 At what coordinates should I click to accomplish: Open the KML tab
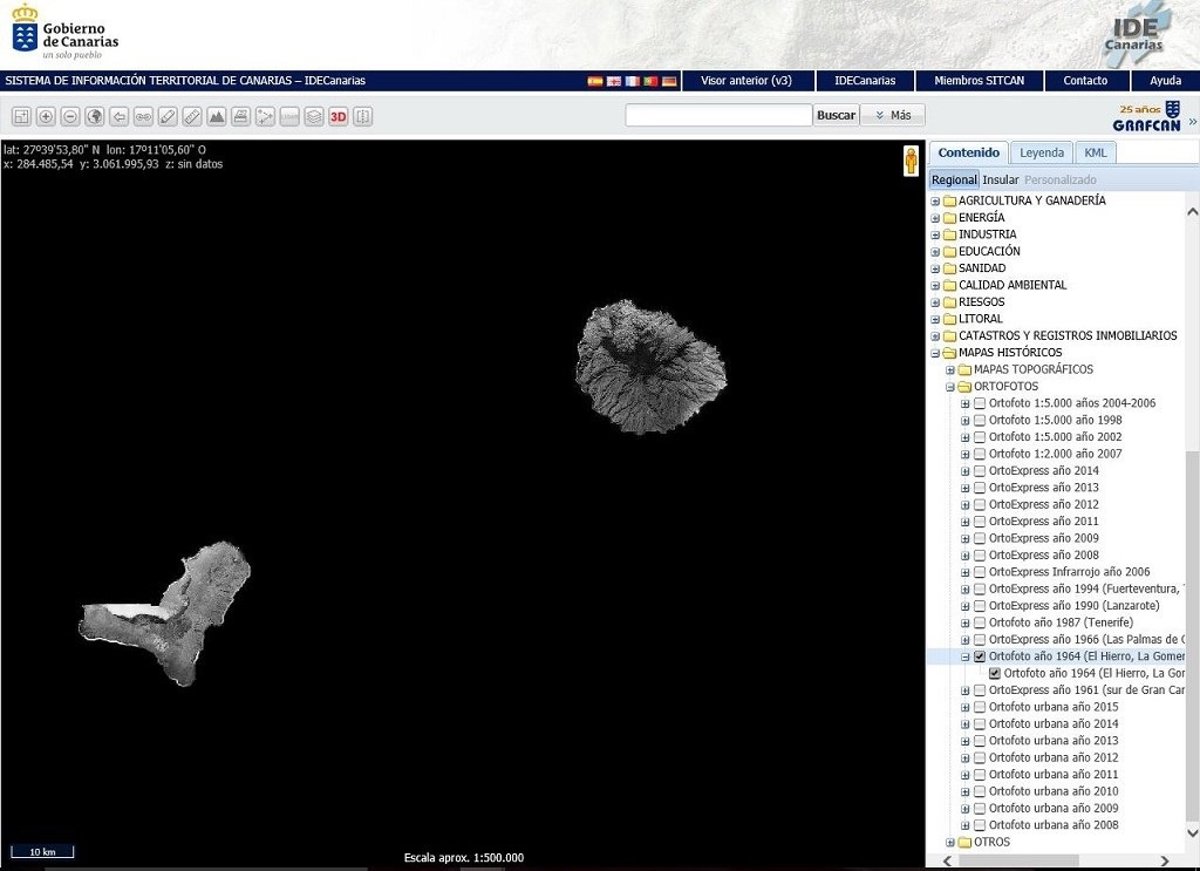pos(1095,153)
